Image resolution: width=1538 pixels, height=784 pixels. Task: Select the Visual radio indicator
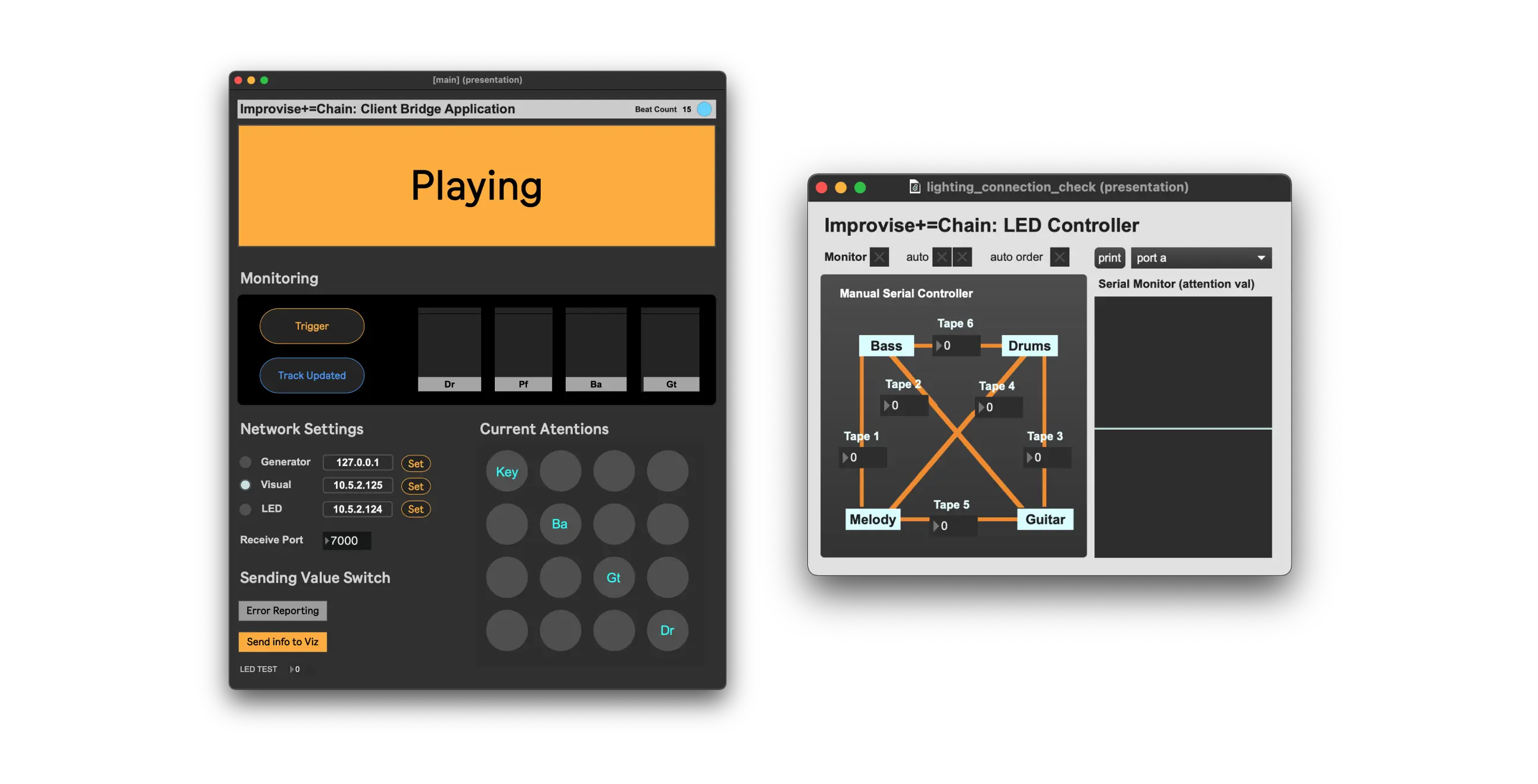click(245, 485)
